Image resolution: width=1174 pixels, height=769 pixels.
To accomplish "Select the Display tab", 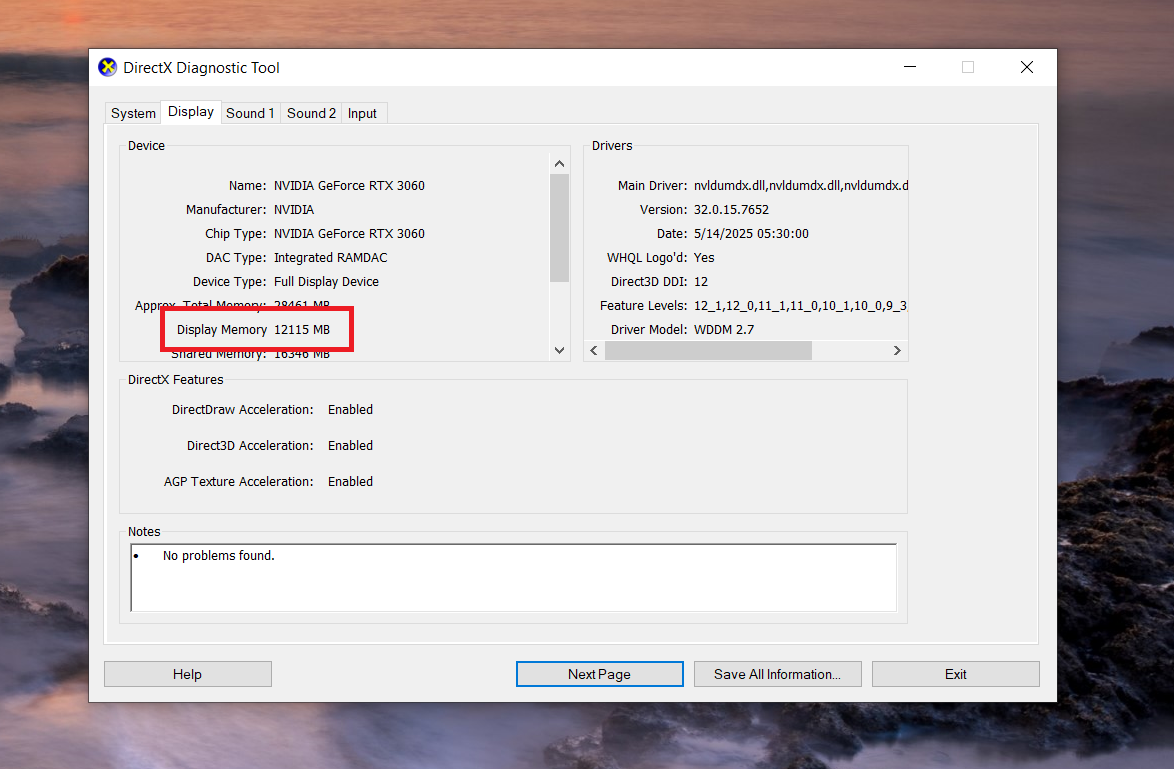I will point(191,112).
